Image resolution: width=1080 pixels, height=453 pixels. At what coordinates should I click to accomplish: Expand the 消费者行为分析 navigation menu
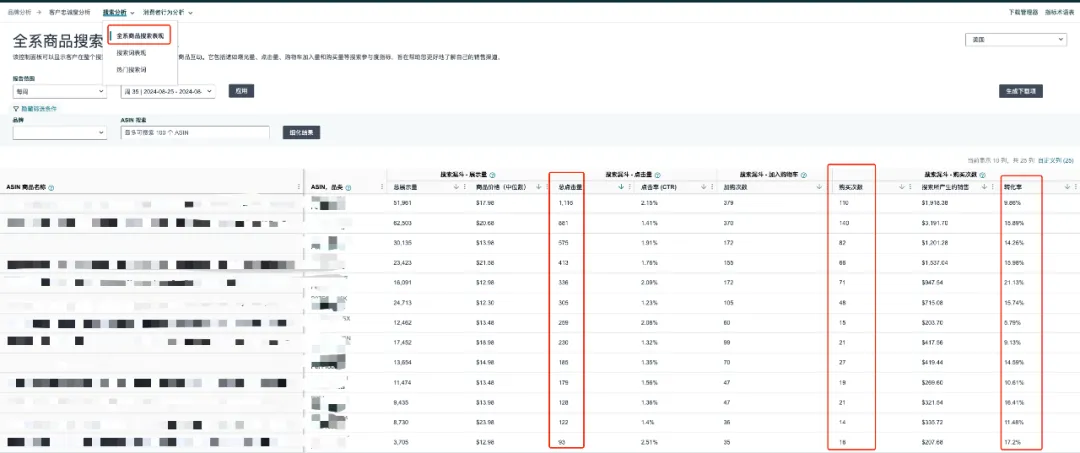167,12
